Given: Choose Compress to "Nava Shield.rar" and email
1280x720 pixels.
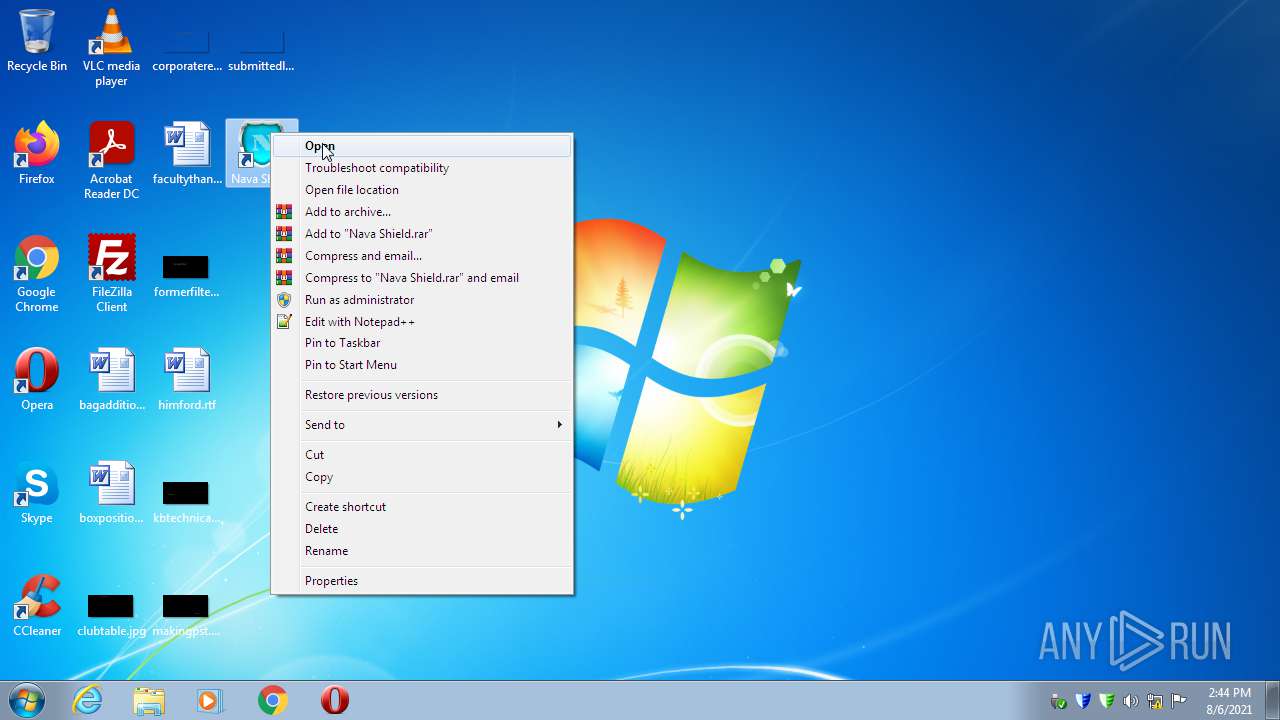Looking at the screenshot, I should click(x=422, y=278).
